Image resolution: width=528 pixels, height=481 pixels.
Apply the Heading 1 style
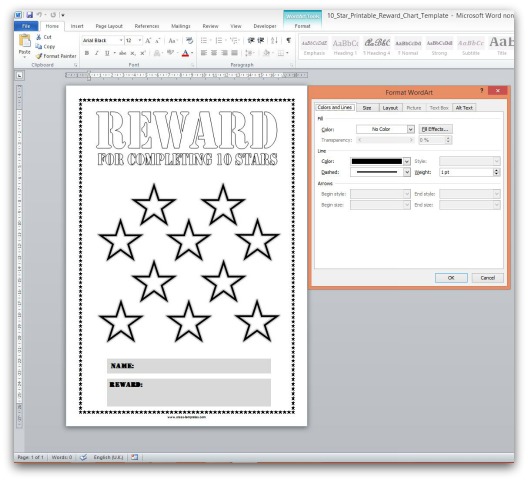[345, 47]
